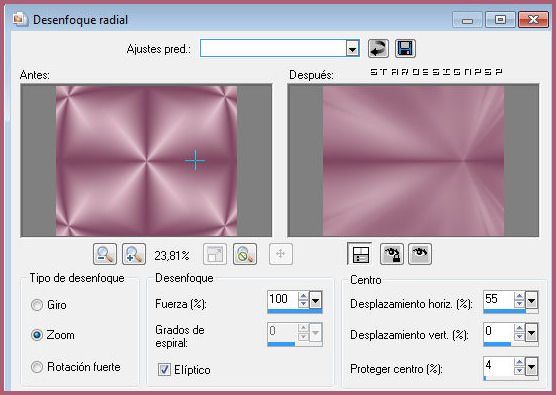Viewport: 556px width, 395px height.
Task: Open the Proteger centro dropdown arrow
Action: pyautogui.click(x=532, y=367)
